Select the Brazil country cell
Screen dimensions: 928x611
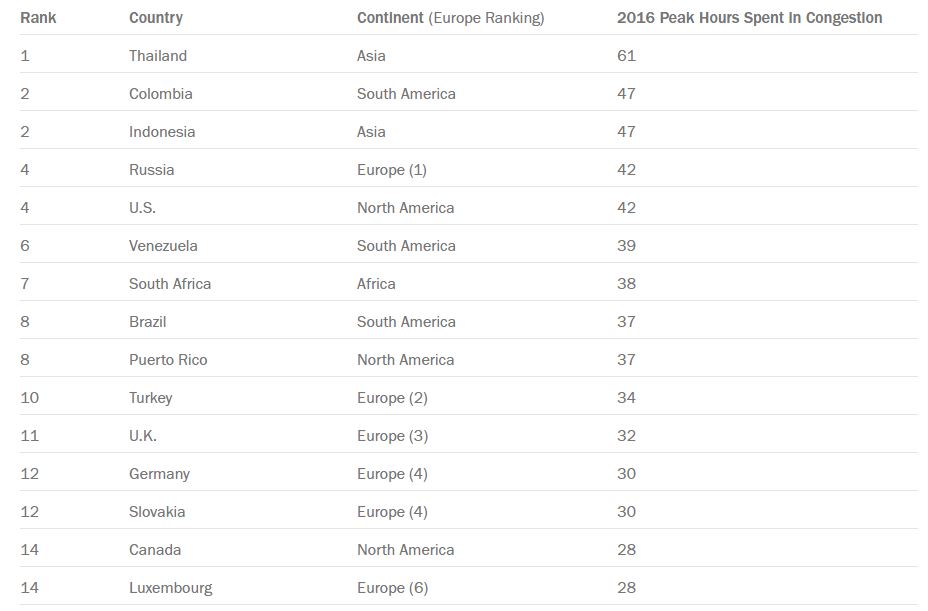(147, 321)
